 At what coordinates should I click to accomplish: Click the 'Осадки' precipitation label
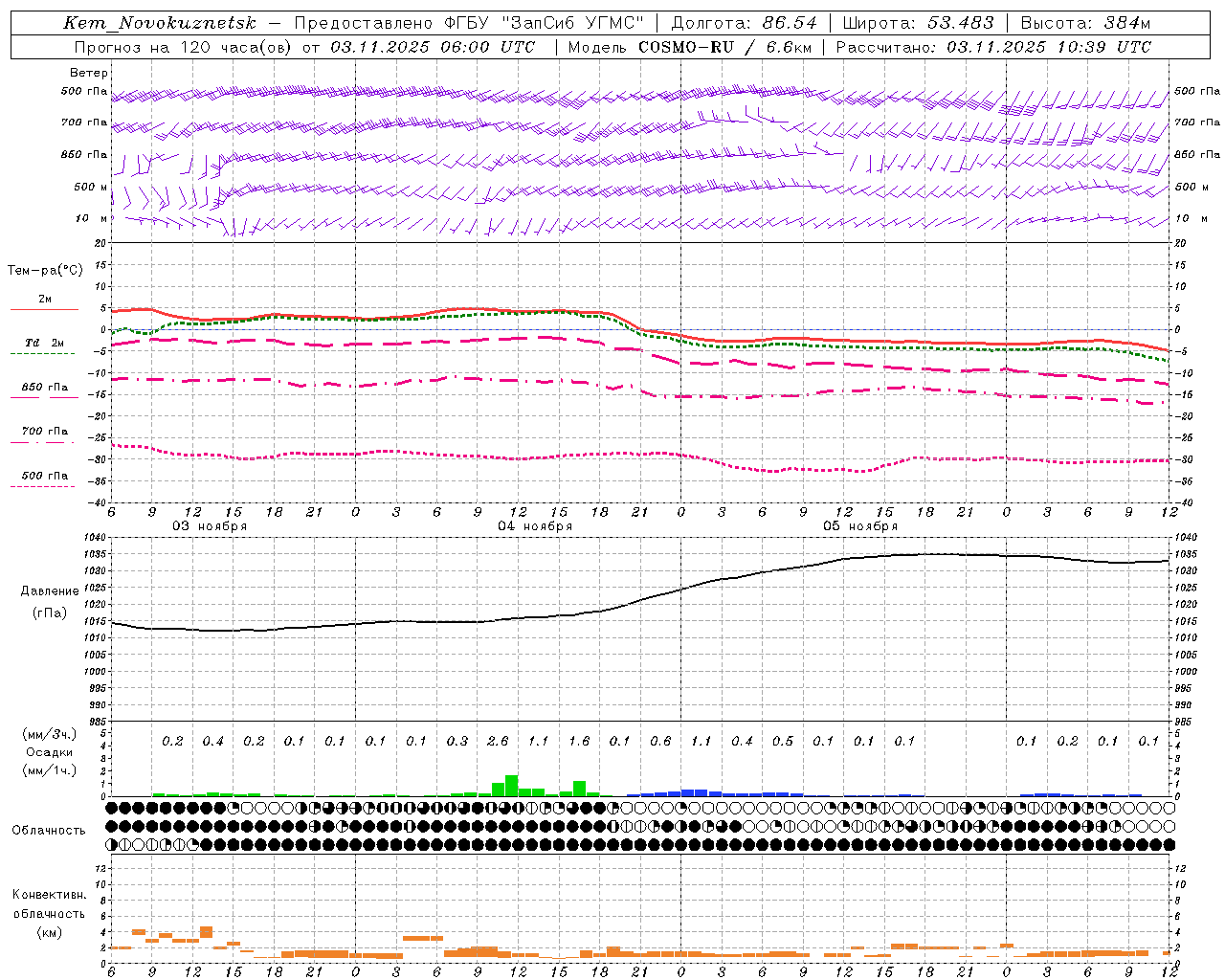click(x=50, y=752)
